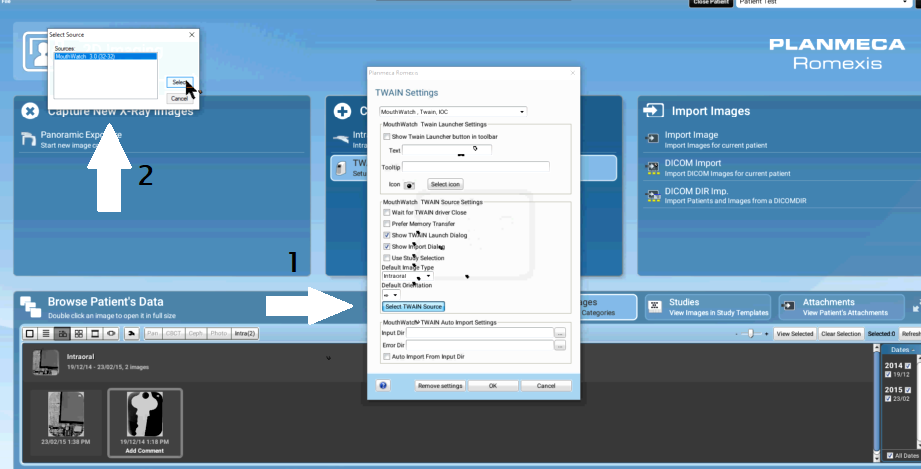Switch to four-tile grid view icon
Viewport: 921px width, 469px height.
pyautogui.click(x=79, y=334)
